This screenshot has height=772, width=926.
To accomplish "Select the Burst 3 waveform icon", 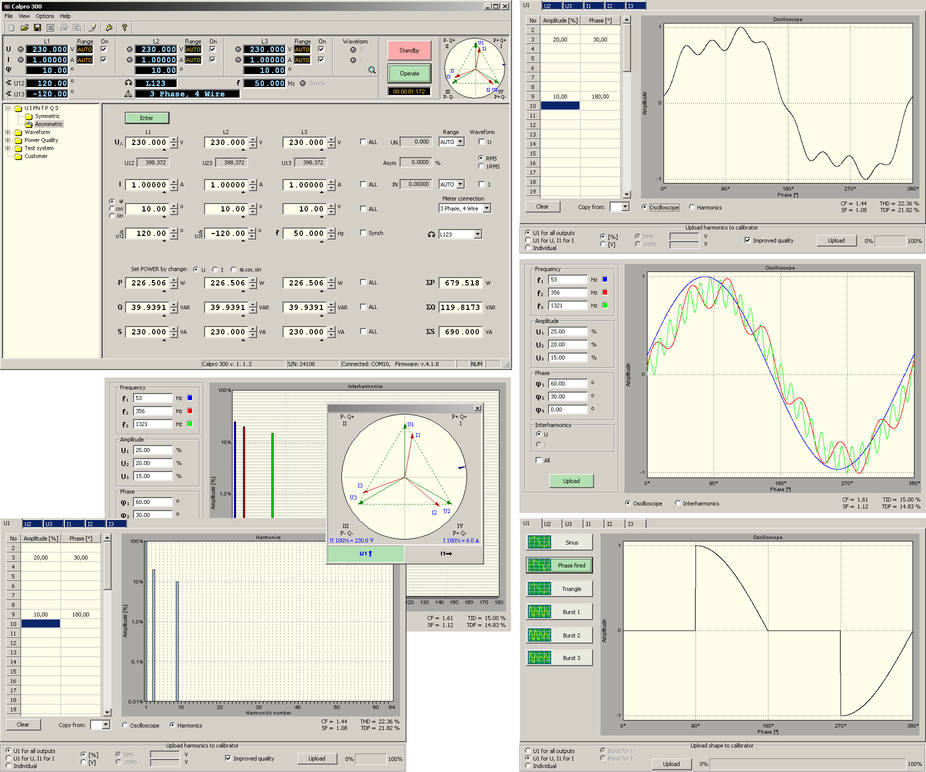I will pyautogui.click(x=539, y=657).
